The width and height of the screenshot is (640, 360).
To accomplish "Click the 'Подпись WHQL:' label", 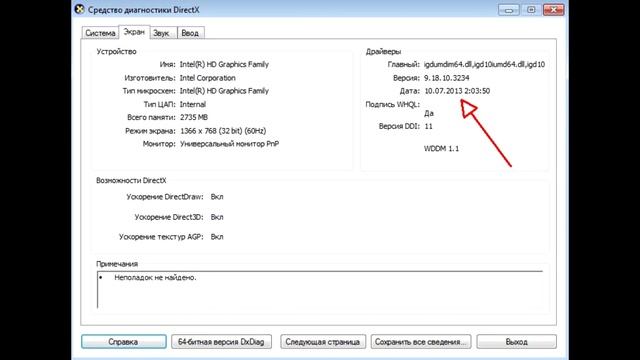I will coord(392,104).
